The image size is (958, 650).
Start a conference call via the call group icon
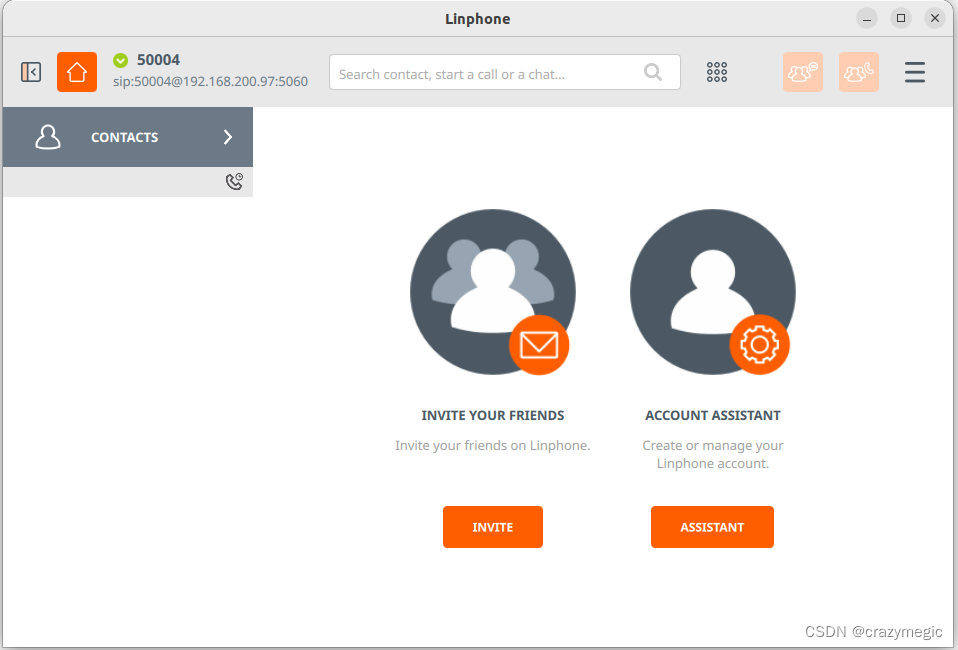pyautogui.click(x=859, y=72)
